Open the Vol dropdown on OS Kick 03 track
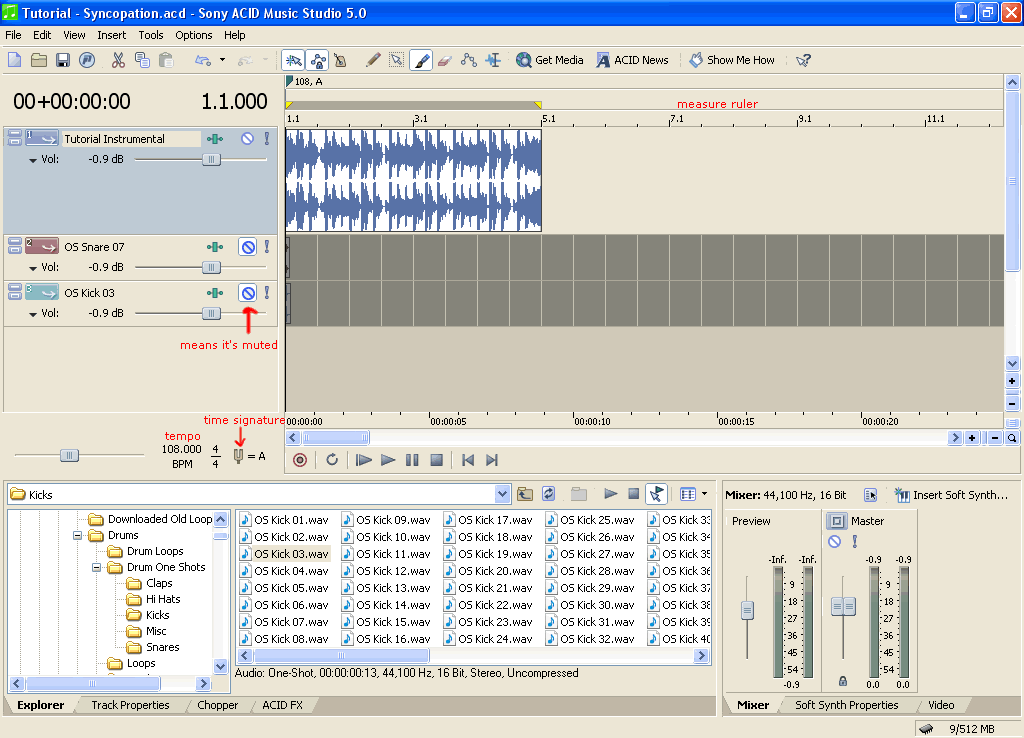The image size is (1024, 738). [33, 314]
